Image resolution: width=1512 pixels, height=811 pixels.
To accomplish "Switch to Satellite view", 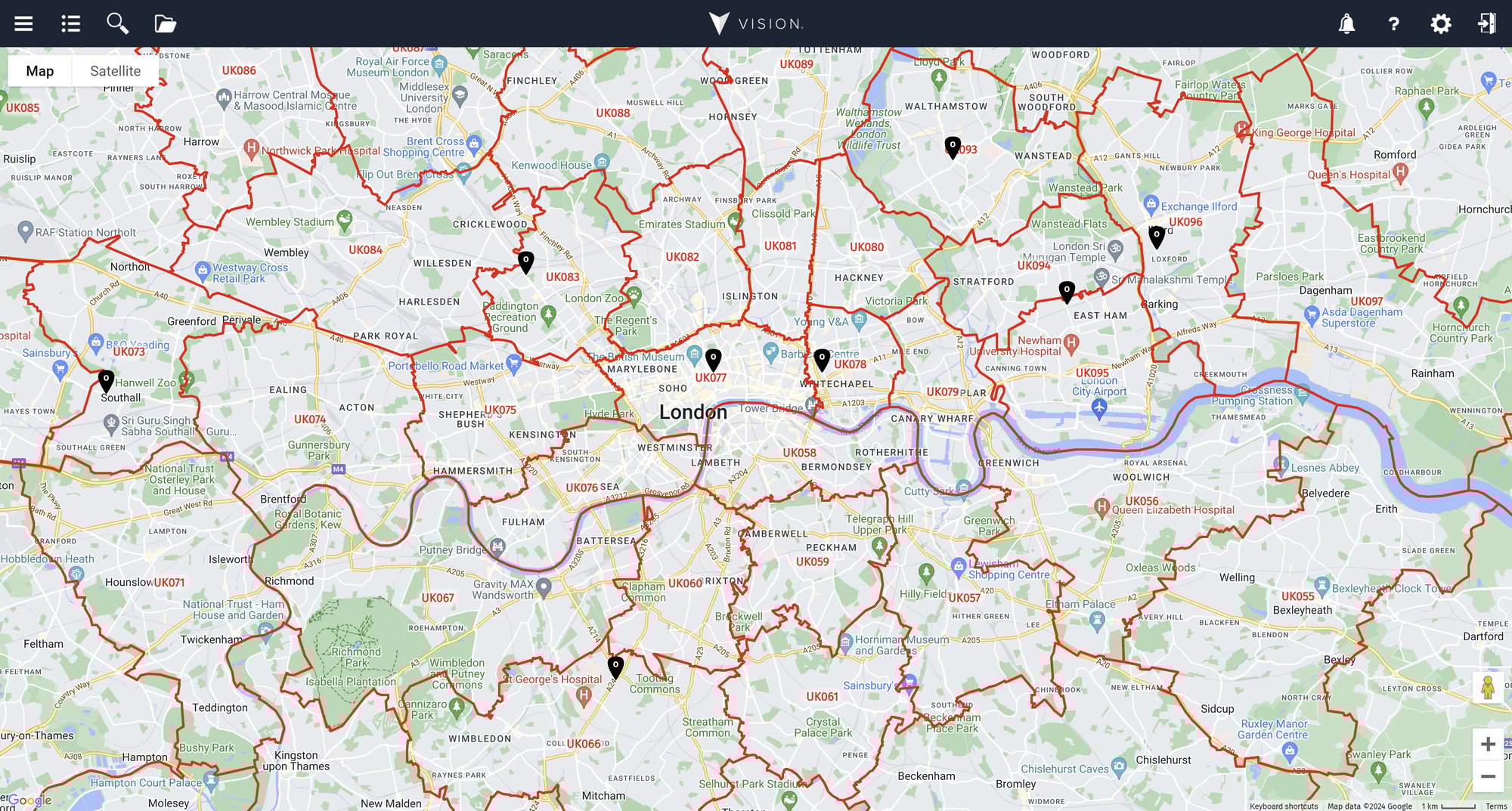I will pos(115,71).
